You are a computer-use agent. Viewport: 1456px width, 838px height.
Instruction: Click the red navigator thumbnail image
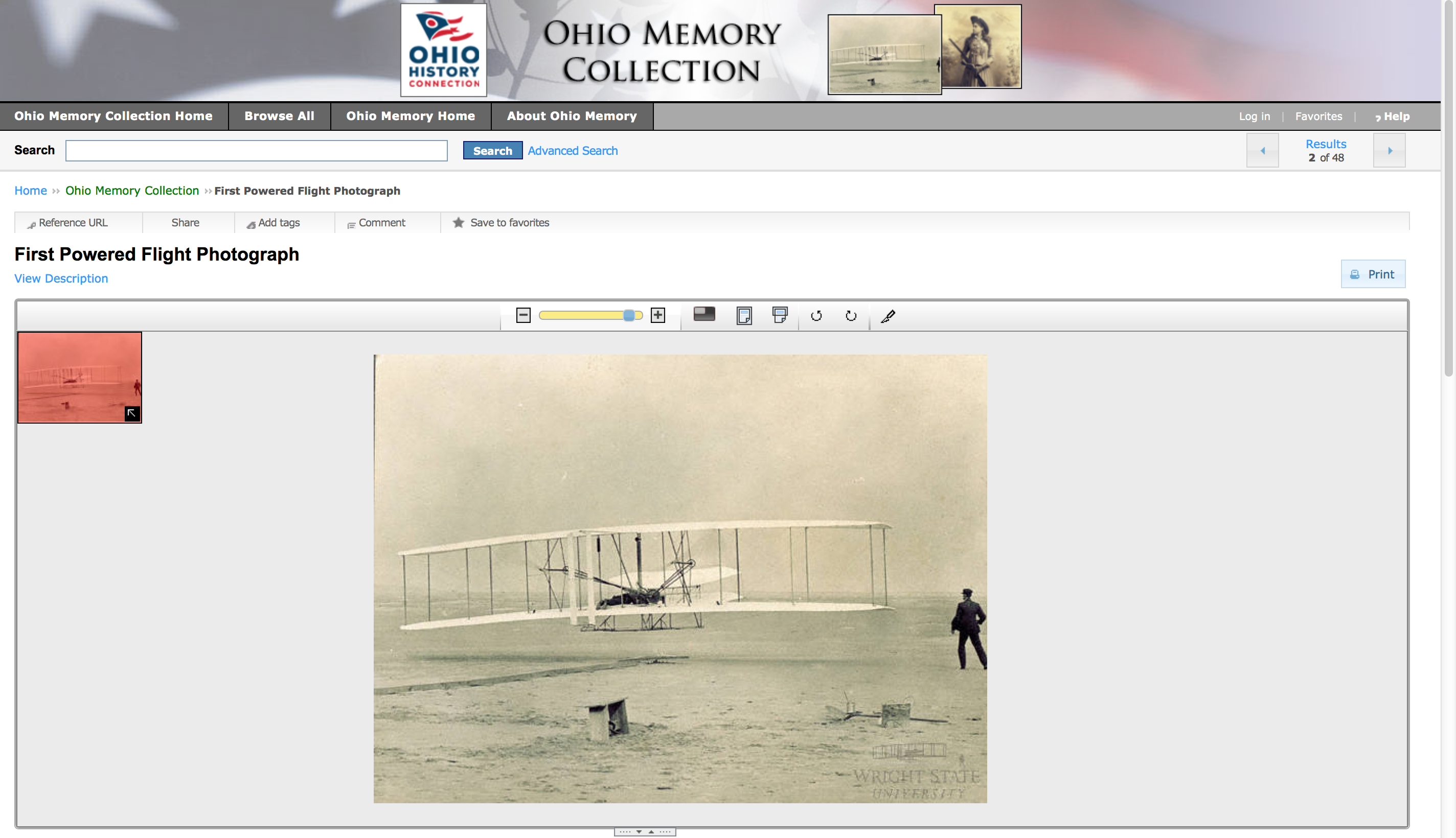pyautogui.click(x=79, y=377)
